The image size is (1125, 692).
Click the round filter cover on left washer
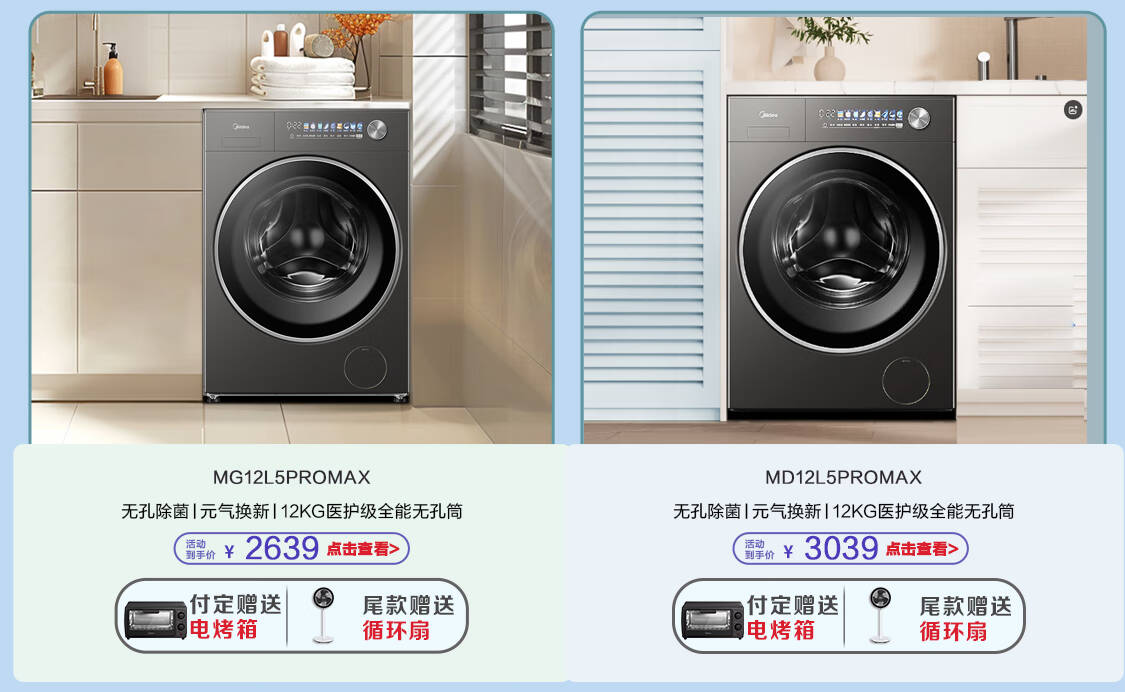365,367
